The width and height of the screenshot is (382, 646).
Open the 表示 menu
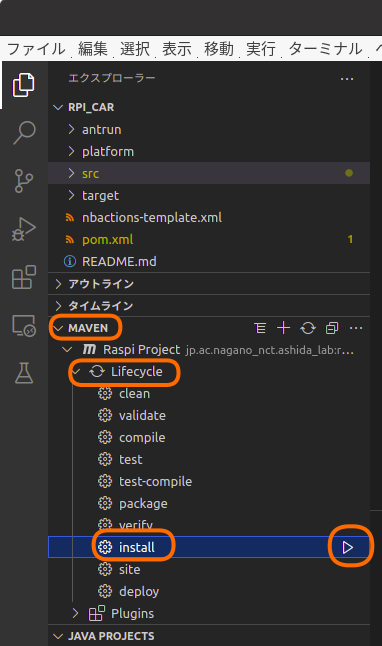click(x=177, y=49)
